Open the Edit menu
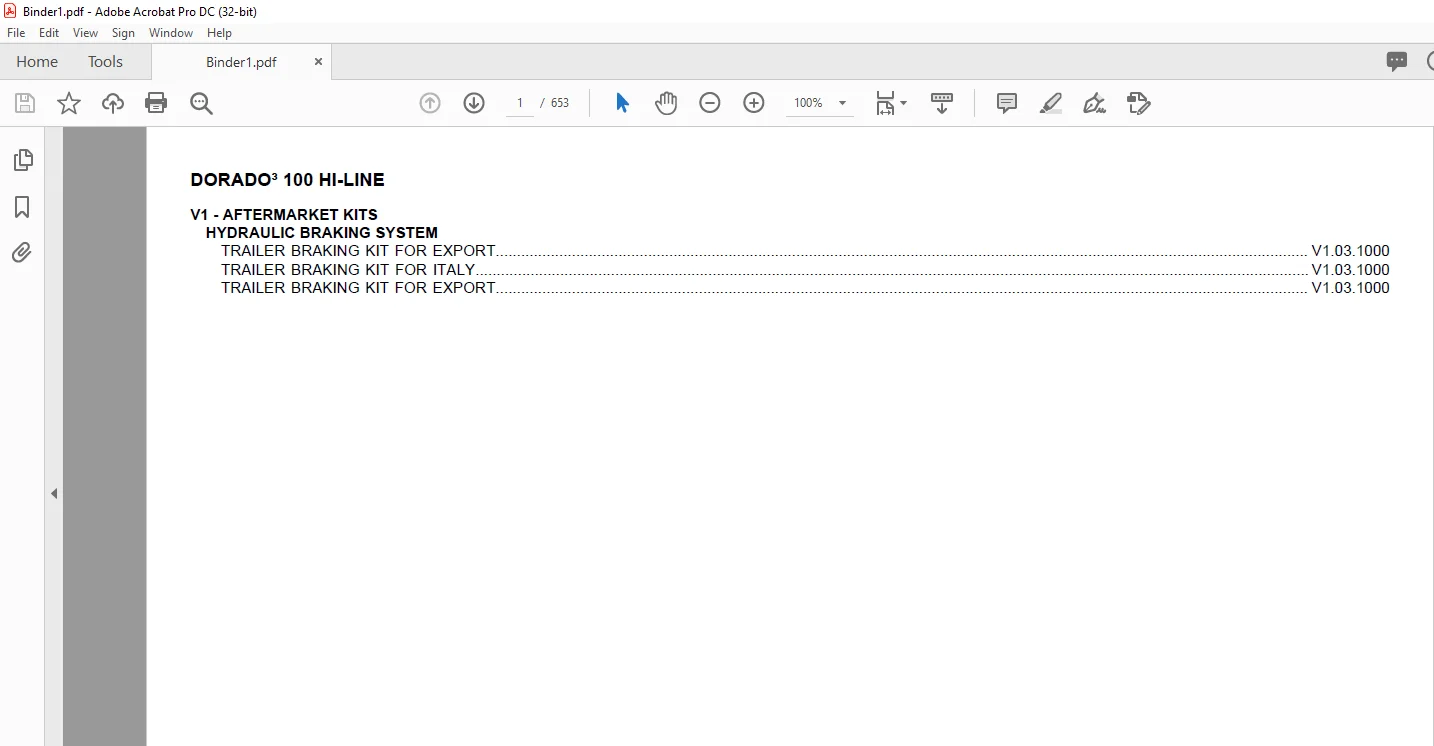Image resolution: width=1434 pixels, height=746 pixels. [49, 33]
